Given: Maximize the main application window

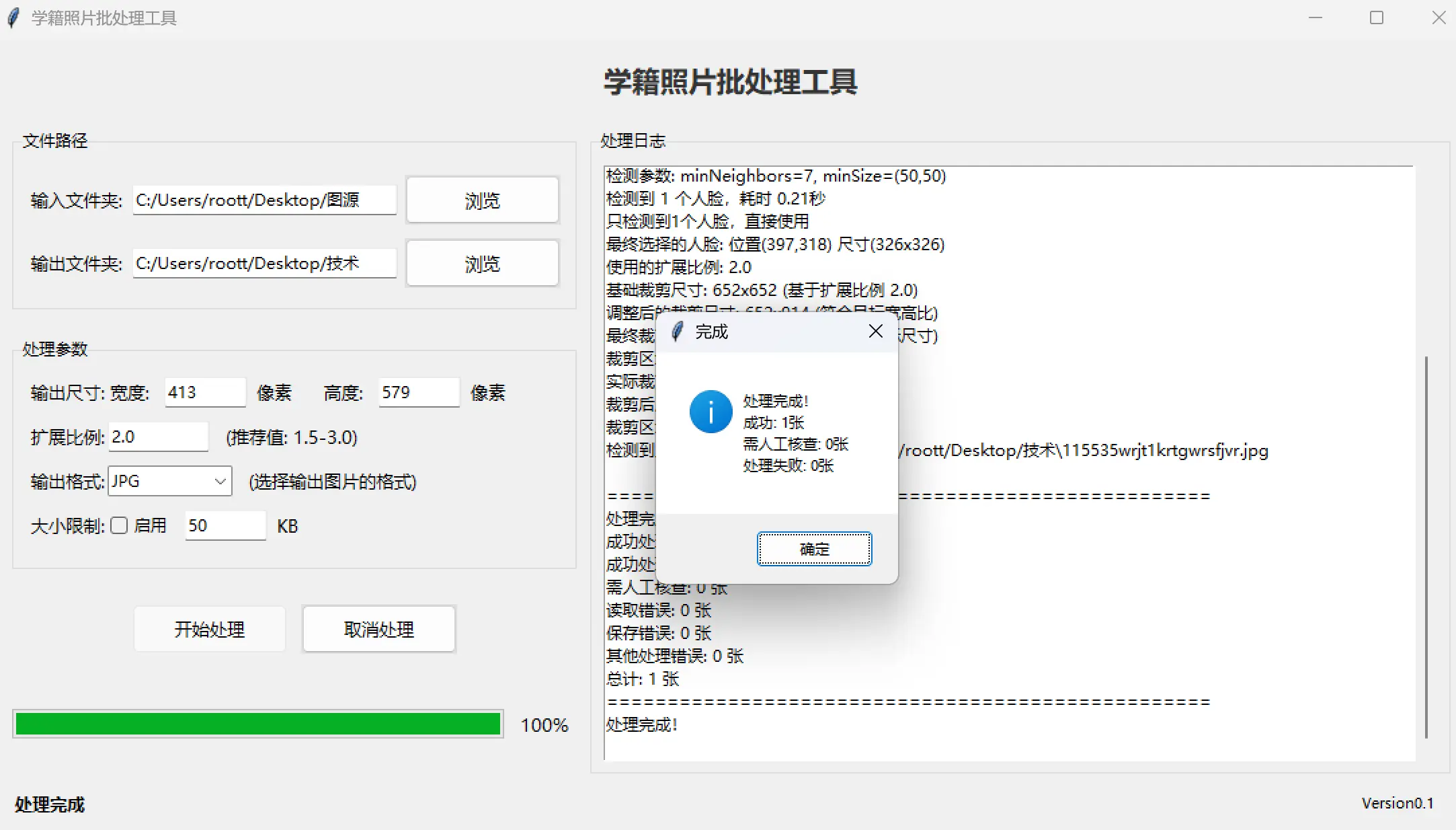Looking at the screenshot, I should 1377,18.
